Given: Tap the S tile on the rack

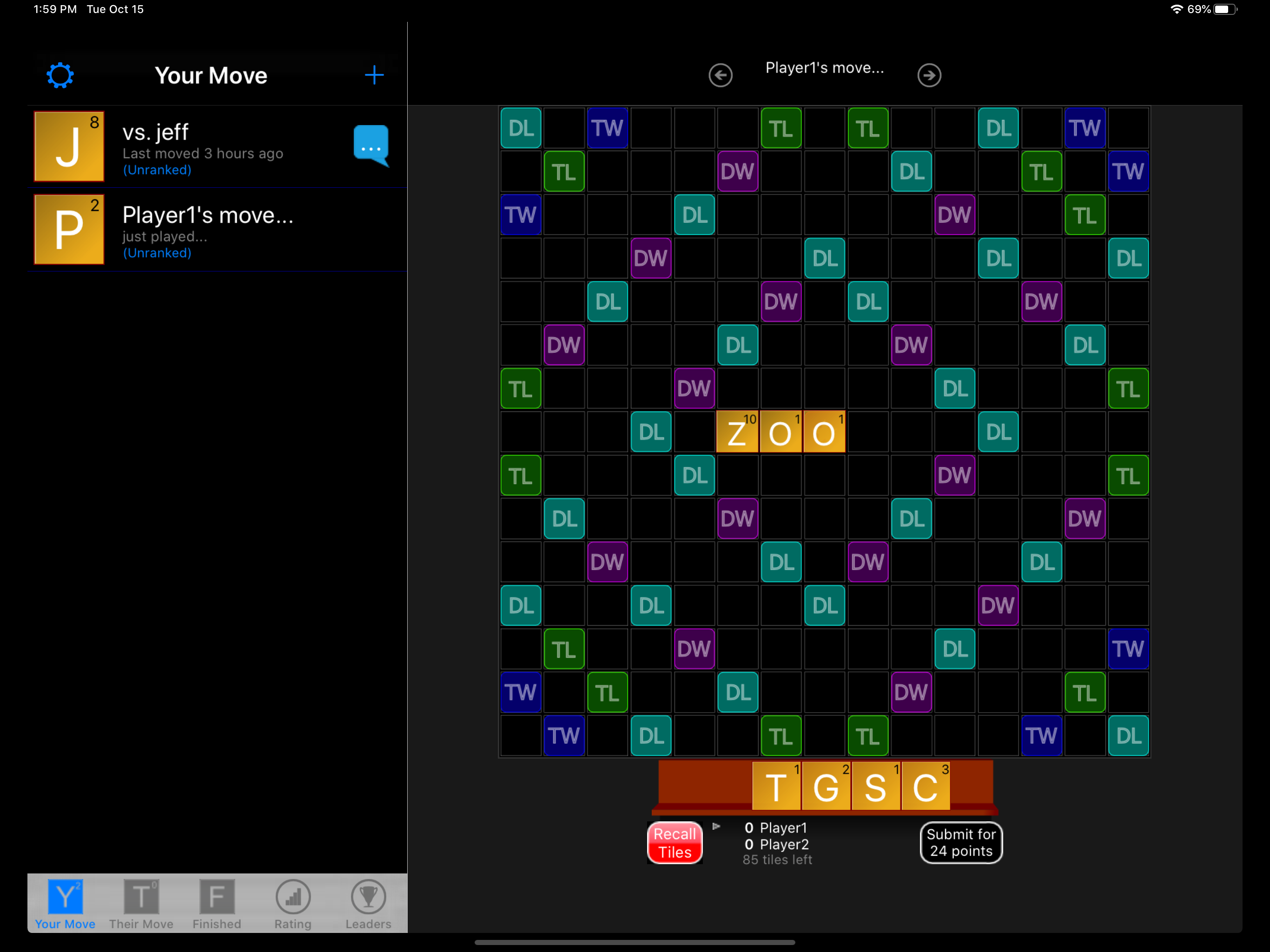Looking at the screenshot, I should [x=875, y=786].
